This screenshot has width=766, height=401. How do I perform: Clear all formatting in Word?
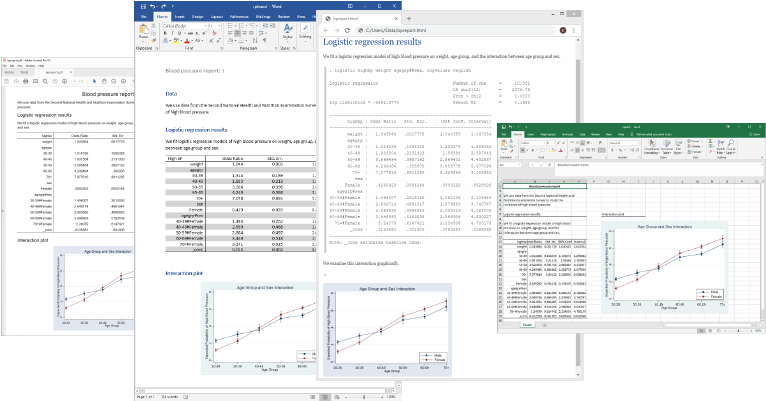coord(214,33)
